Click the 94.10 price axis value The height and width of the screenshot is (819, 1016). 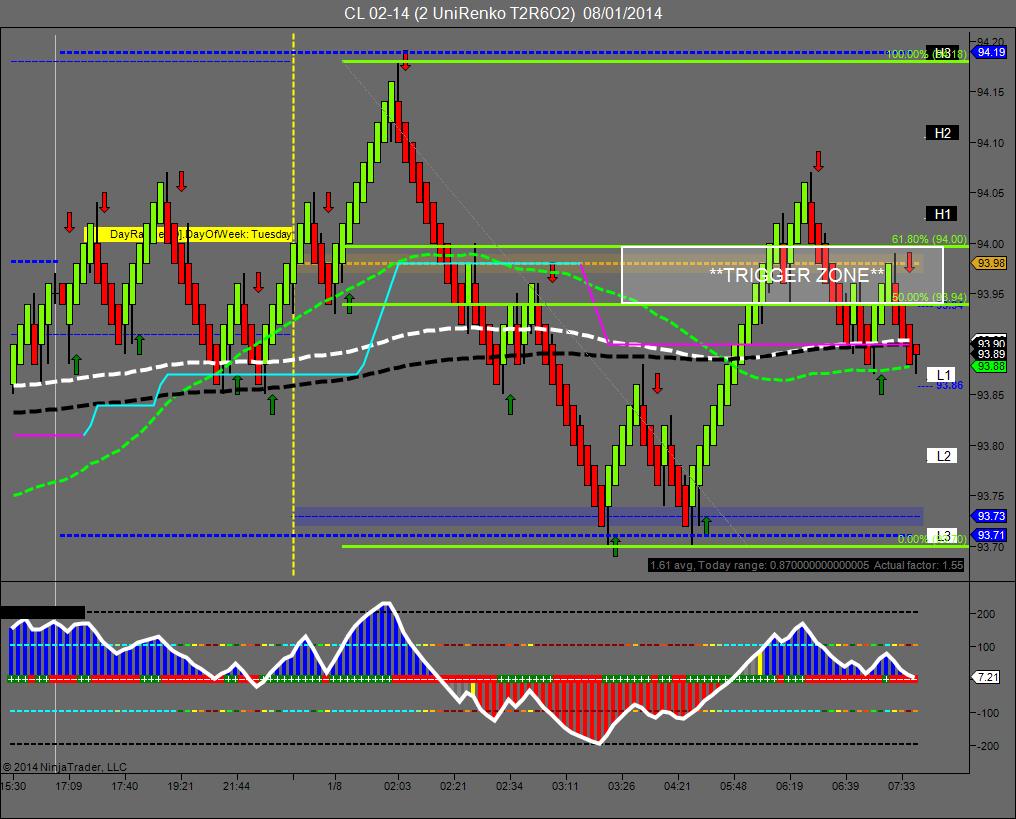coord(991,143)
